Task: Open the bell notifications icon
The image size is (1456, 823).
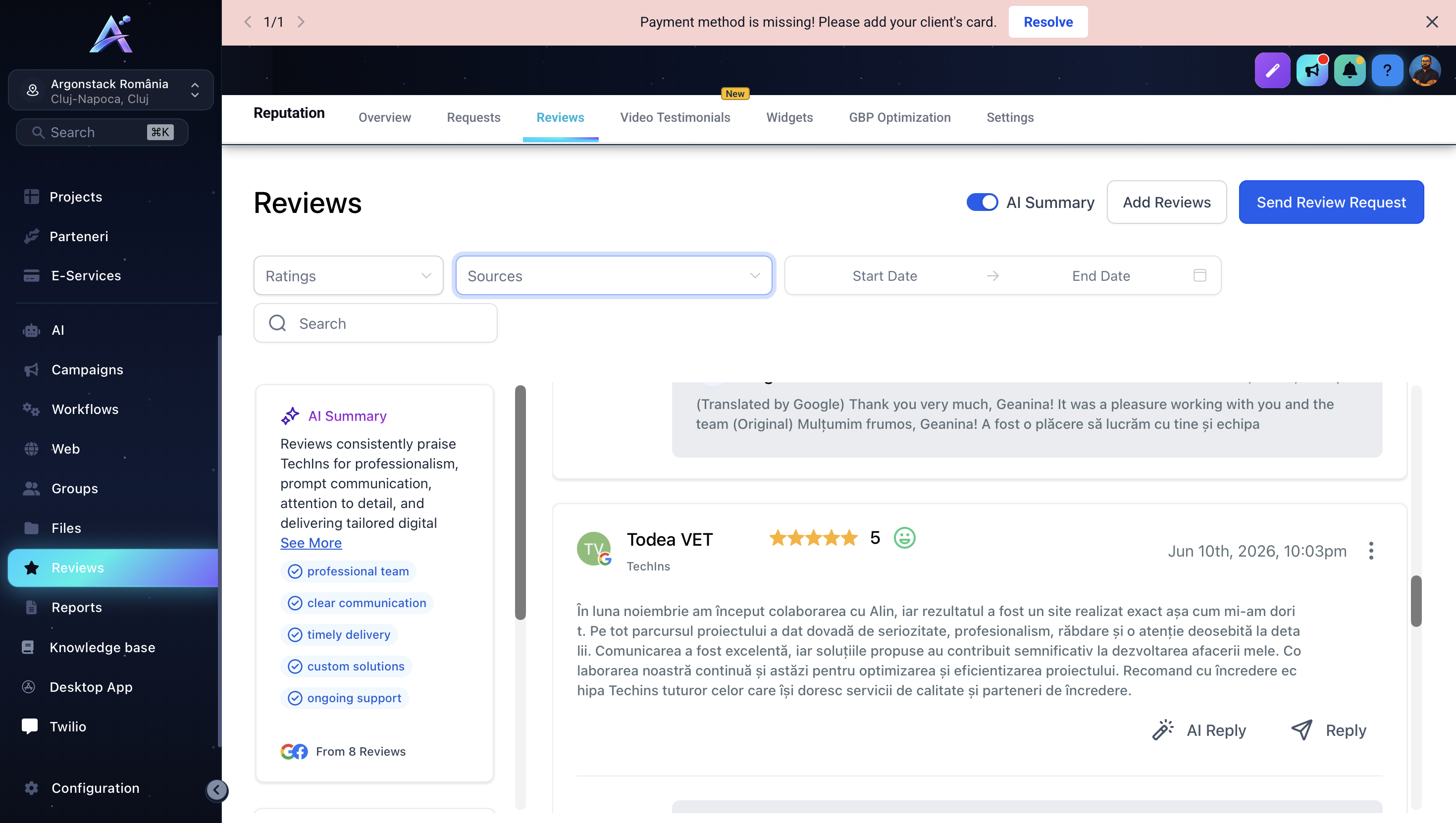Action: tap(1350, 70)
